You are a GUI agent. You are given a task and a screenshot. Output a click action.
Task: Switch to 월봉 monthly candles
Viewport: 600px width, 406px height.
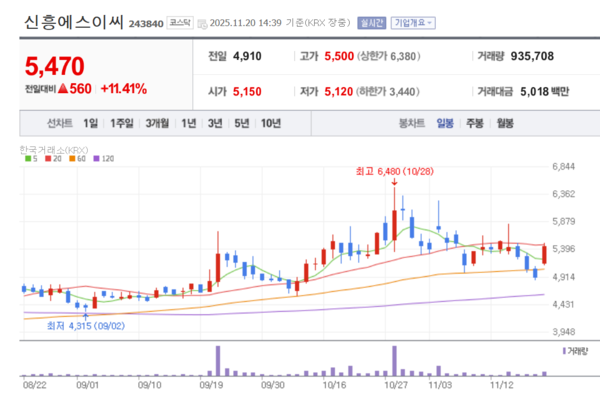coord(505,123)
